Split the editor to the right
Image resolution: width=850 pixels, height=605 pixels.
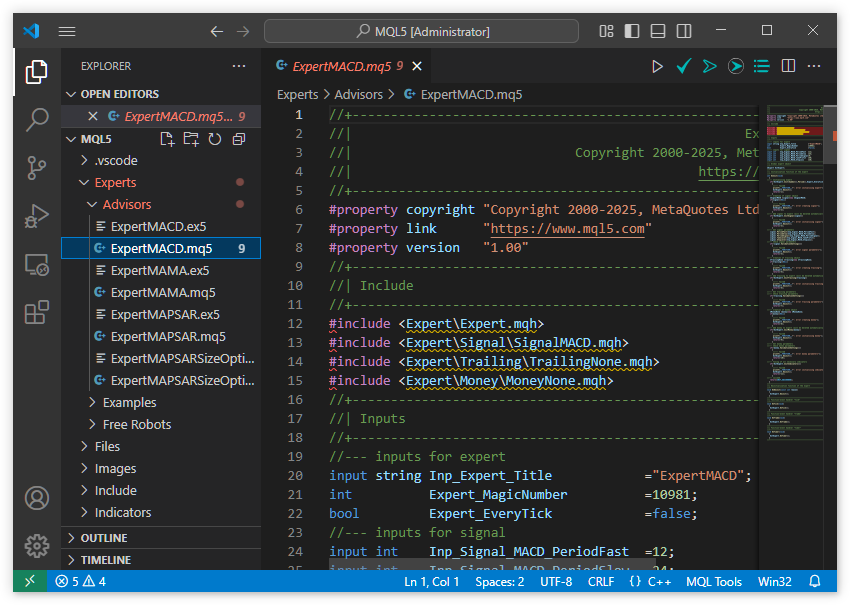(788, 66)
